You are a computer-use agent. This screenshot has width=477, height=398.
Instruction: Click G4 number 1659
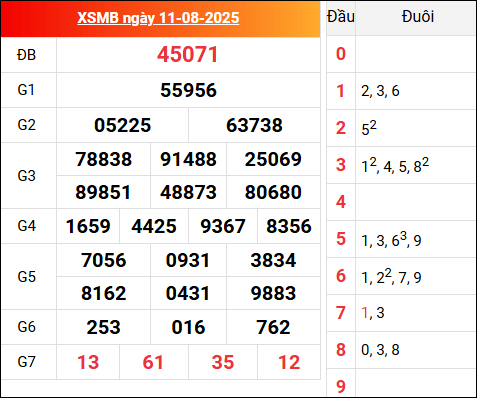coord(88,226)
